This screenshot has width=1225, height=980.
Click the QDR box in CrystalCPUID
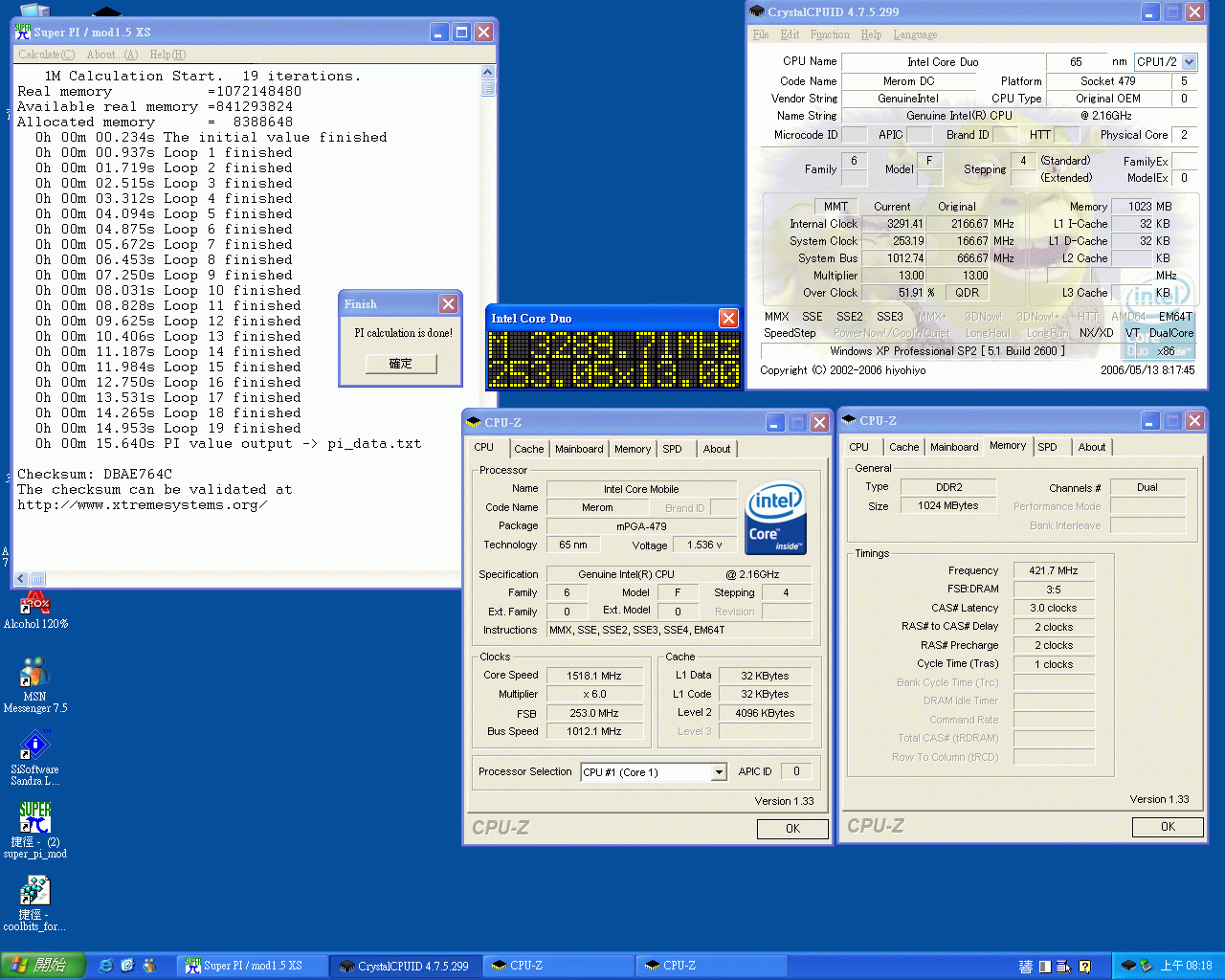967,293
